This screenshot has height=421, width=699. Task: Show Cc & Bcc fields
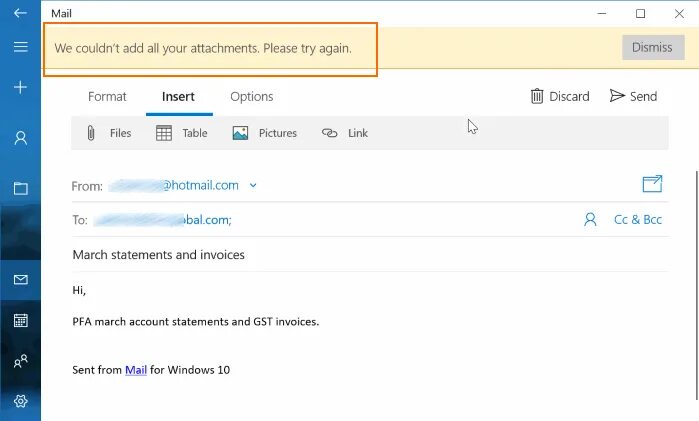pos(637,219)
